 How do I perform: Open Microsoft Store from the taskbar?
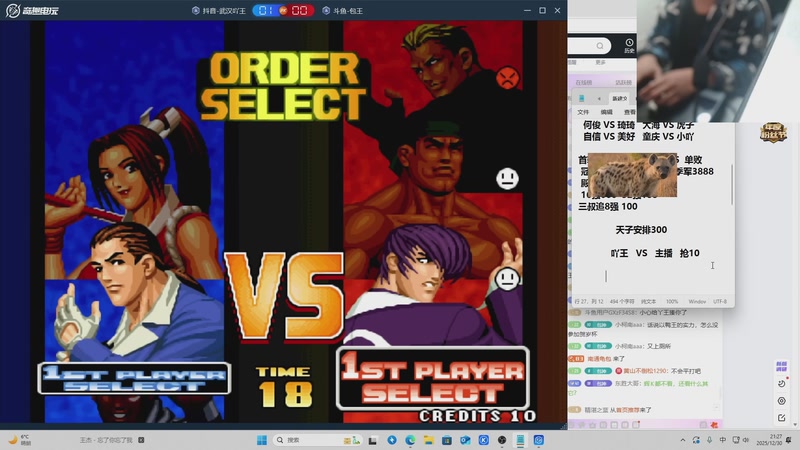coord(447,440)
